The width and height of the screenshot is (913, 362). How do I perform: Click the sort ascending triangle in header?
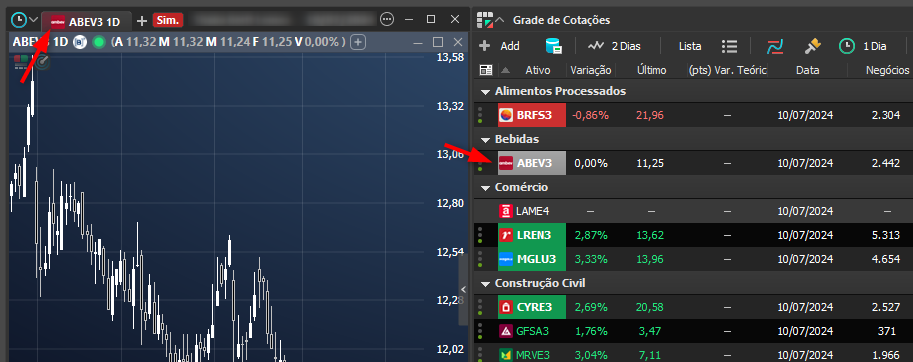coord(505,70)
